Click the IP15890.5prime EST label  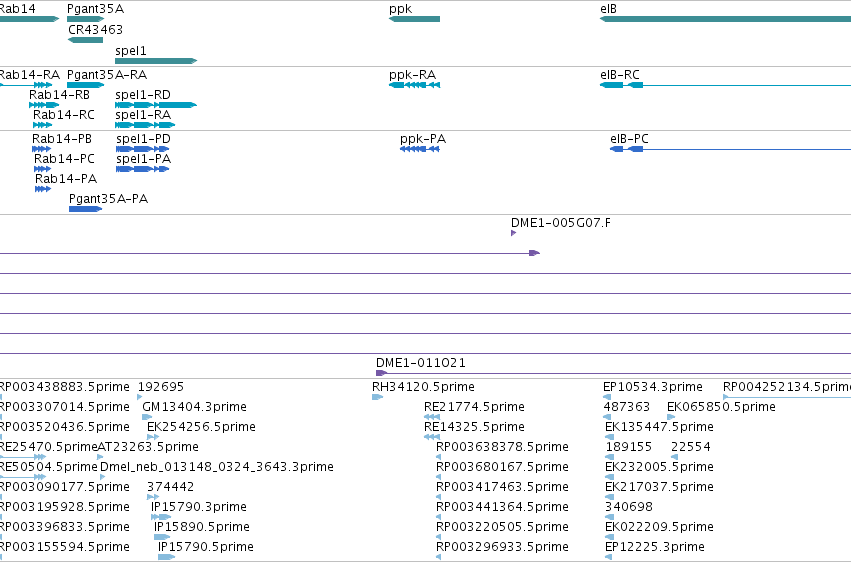tap(202, 527)
